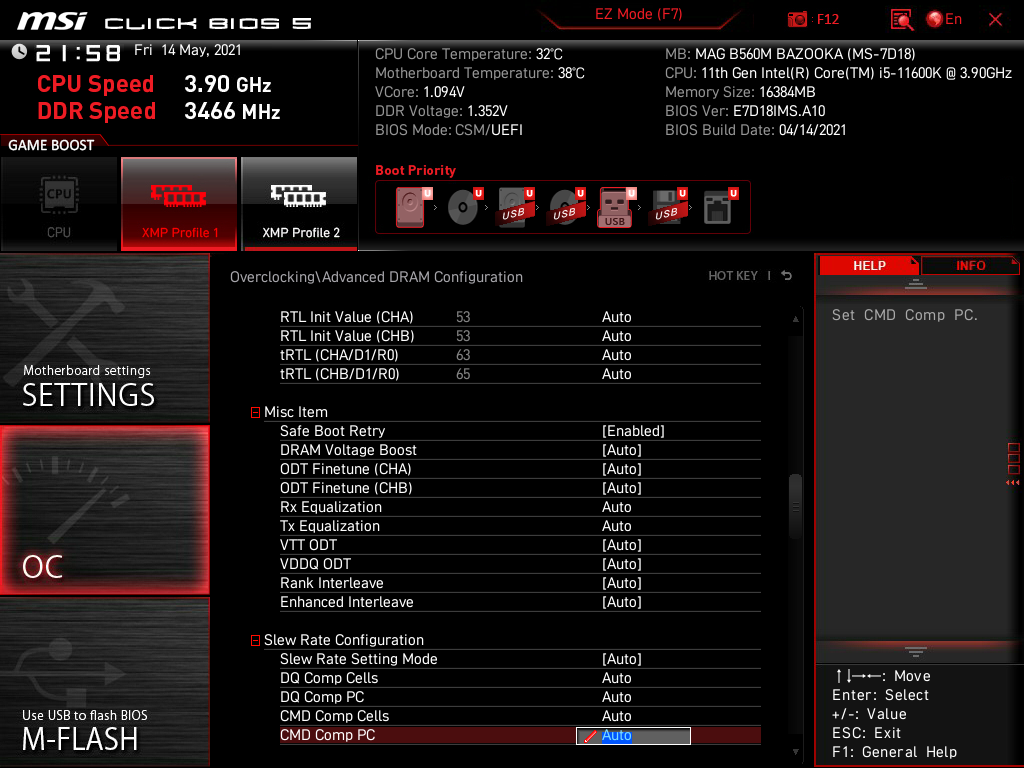Select the network boot device icon
Viewport: 1024px width, 768px height.
pos(720,207)
